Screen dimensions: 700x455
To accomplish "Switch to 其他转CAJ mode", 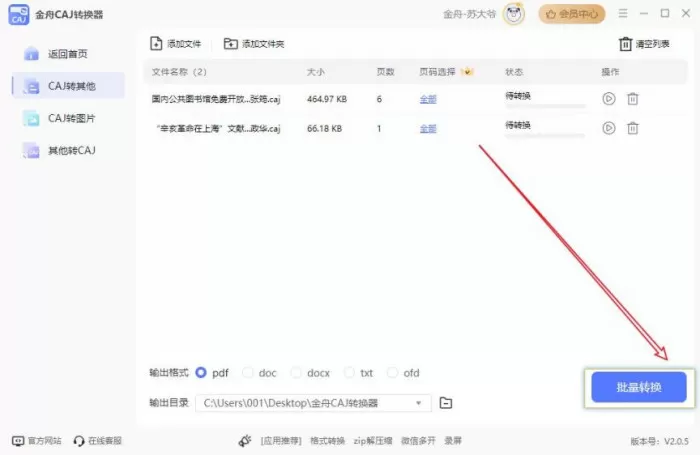I will click(x=68, y=150).
